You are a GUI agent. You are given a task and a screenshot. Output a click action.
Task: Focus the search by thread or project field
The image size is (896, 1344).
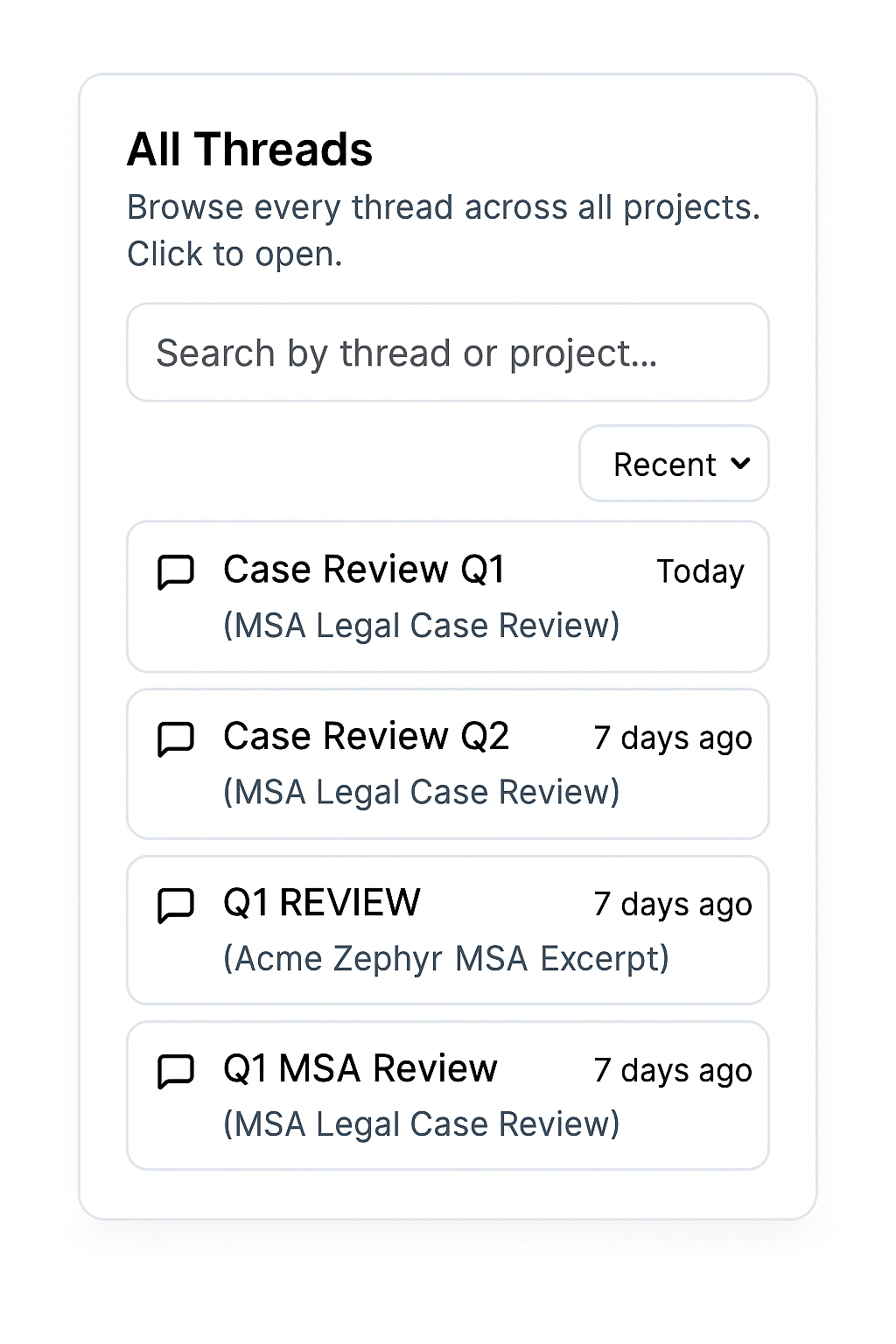447,353
